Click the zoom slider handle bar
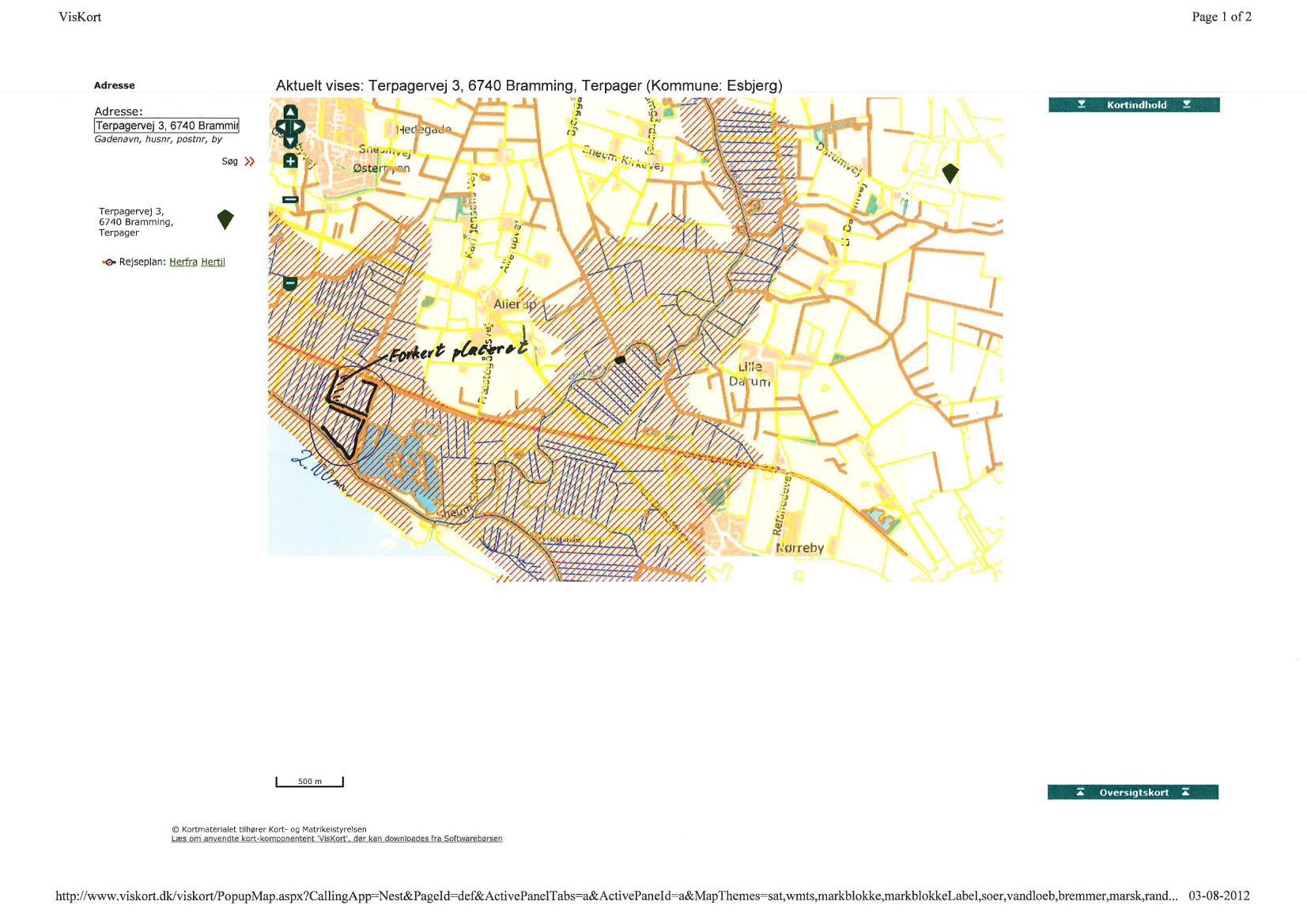This screenshot has height=924, width=1307. tap(290, 199)
